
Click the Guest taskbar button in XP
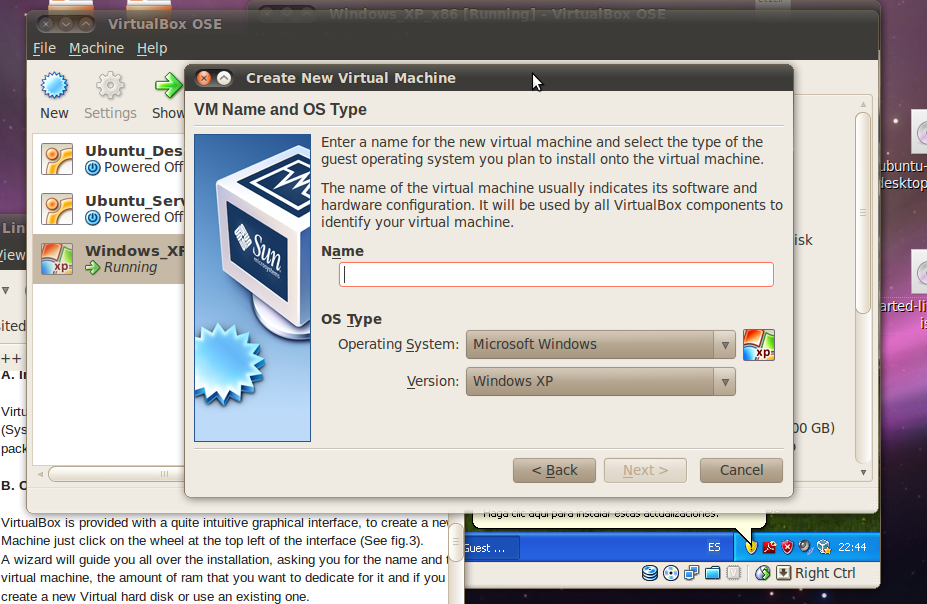pos(491,548)
